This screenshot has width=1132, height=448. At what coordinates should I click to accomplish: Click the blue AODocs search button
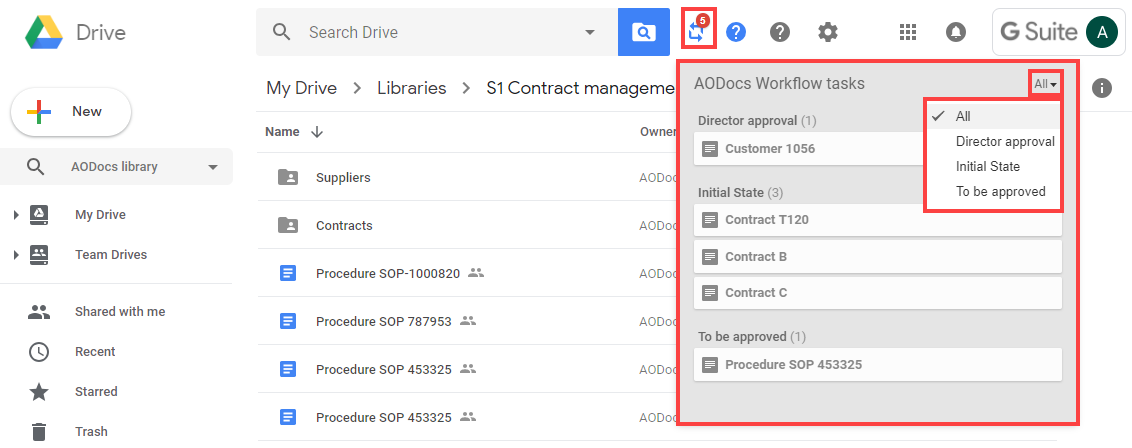pos(643,32)
